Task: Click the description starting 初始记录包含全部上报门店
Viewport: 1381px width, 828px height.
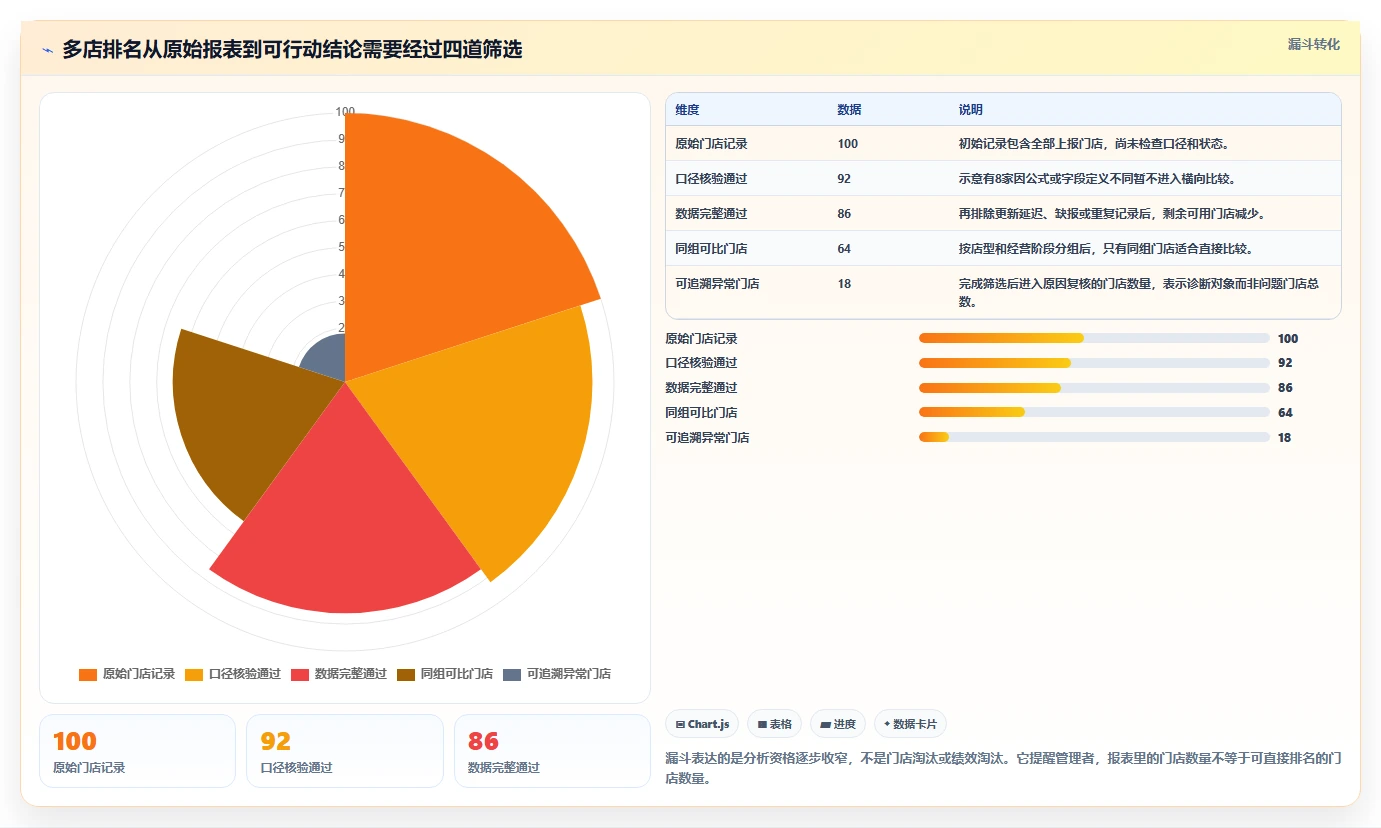Action: click(x=1094, y=144)
